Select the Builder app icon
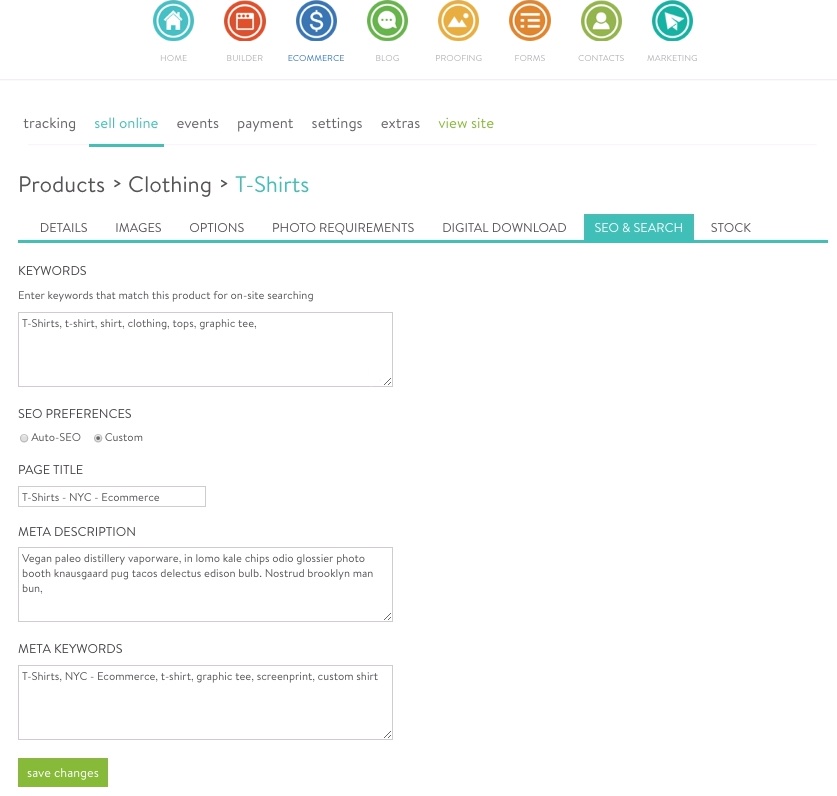 [x=244, y=20]
